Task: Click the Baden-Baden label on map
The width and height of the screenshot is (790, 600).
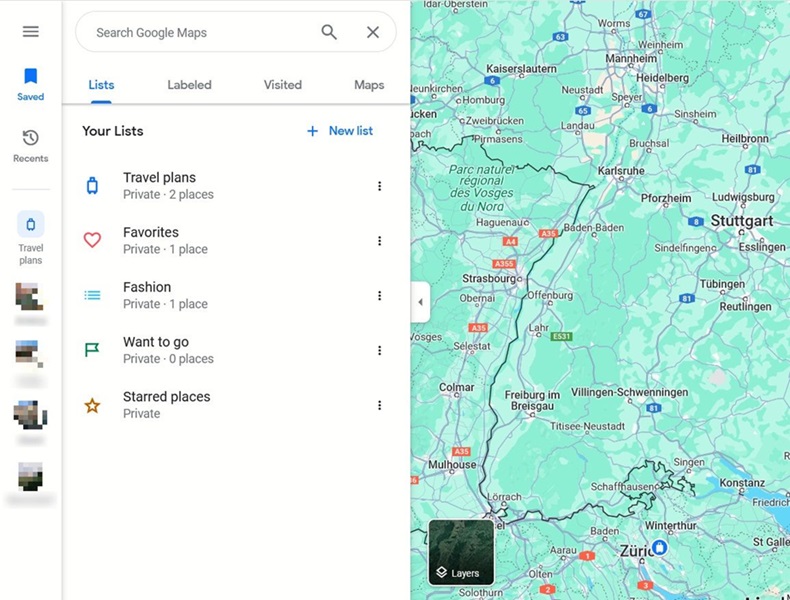Action: [594, 228]
